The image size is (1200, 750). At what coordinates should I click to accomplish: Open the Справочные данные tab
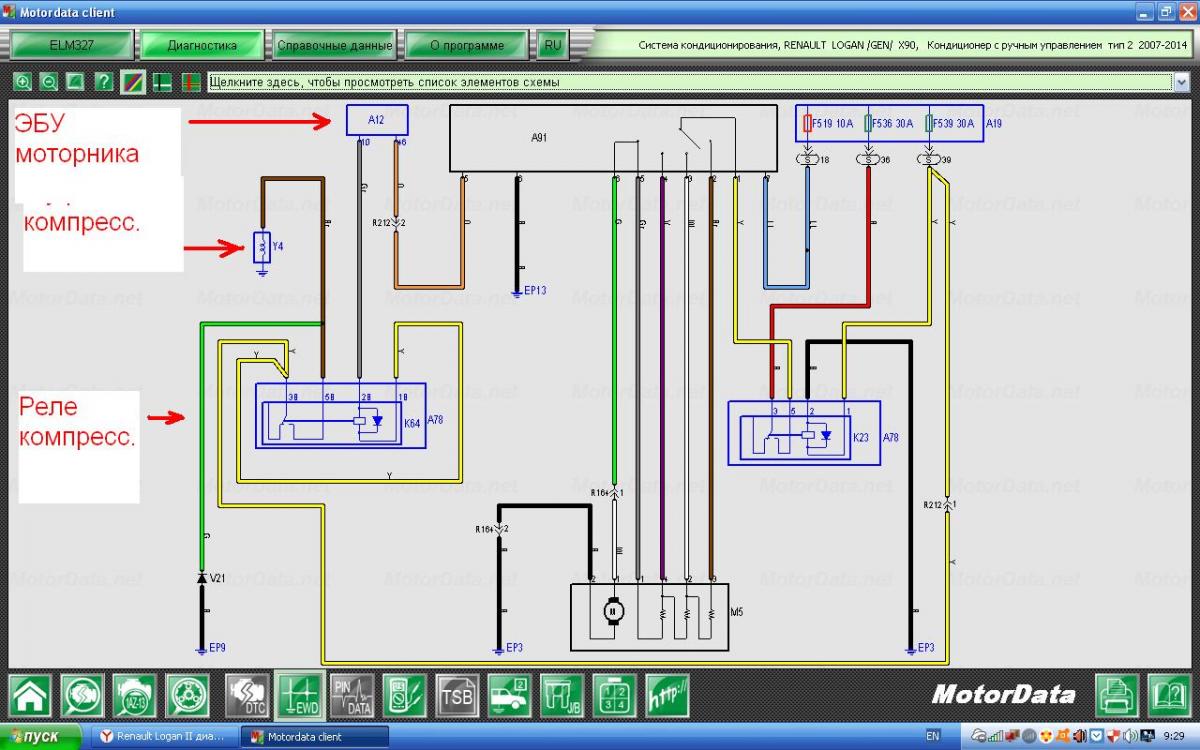click(333, 45)
